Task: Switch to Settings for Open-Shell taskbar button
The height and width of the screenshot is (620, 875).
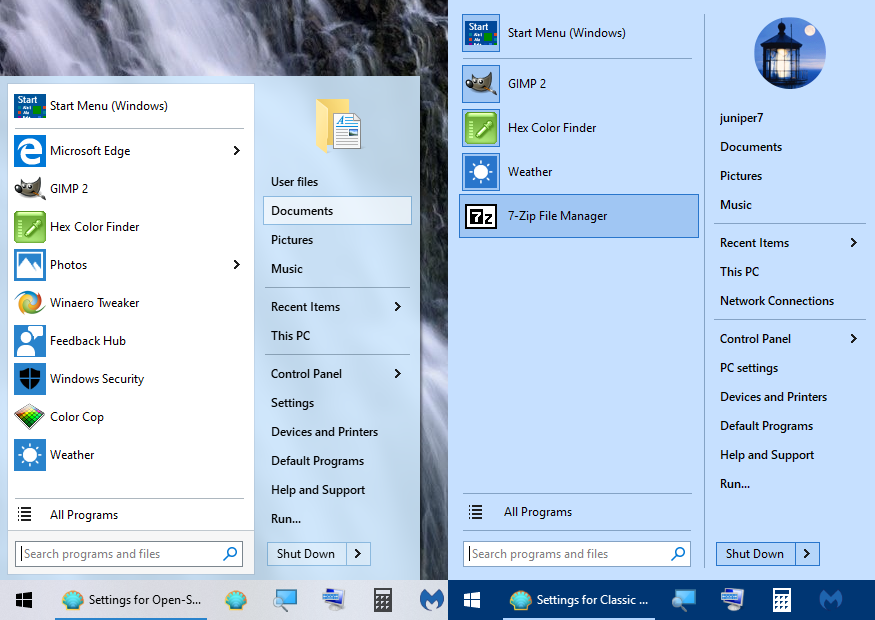Action: coord(131,600)
